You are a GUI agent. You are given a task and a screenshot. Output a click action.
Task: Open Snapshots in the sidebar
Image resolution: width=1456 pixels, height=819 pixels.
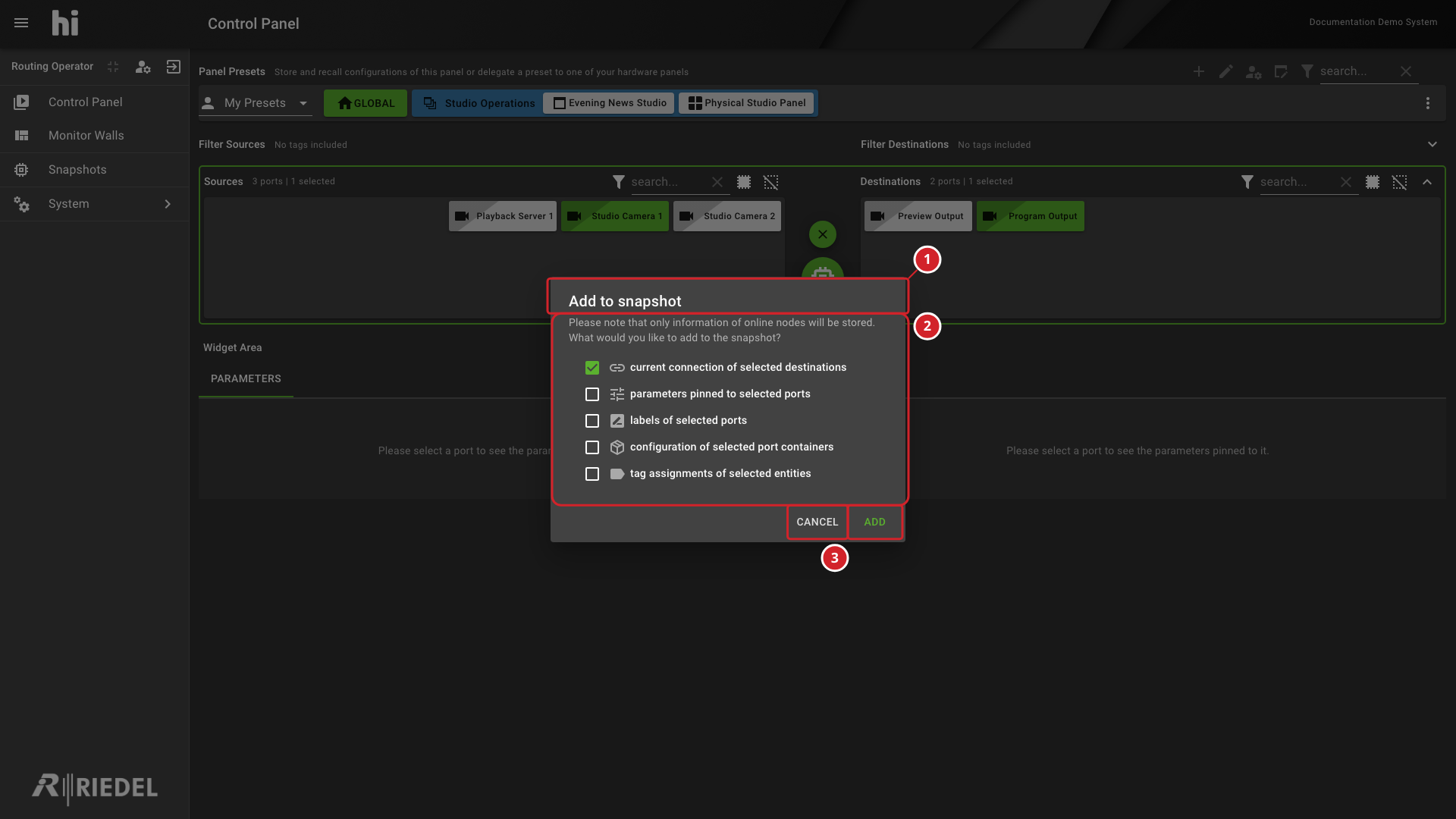94,170
